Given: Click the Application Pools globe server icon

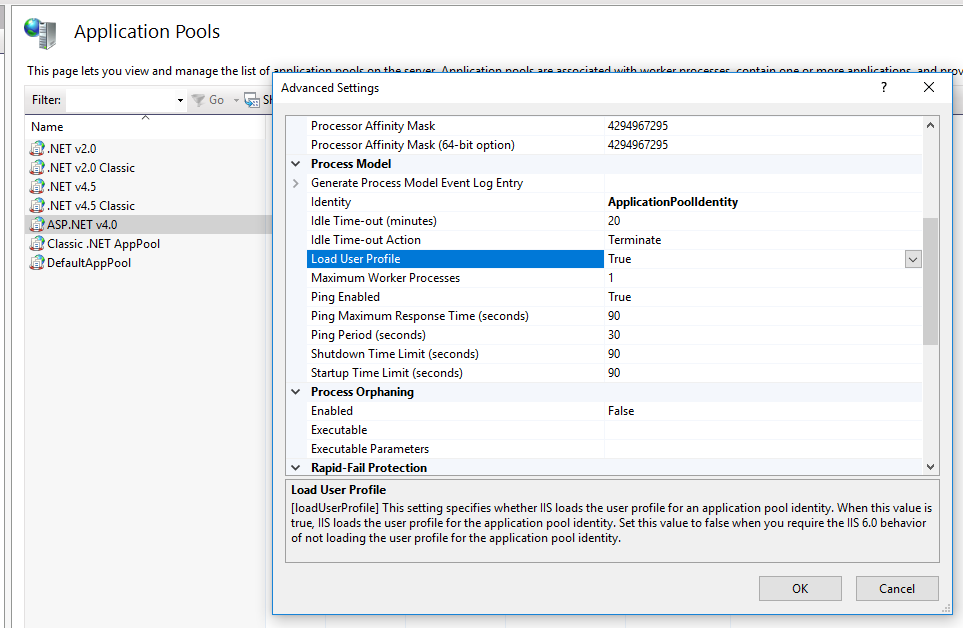Looking at the screenshot, I should (41, 33).
